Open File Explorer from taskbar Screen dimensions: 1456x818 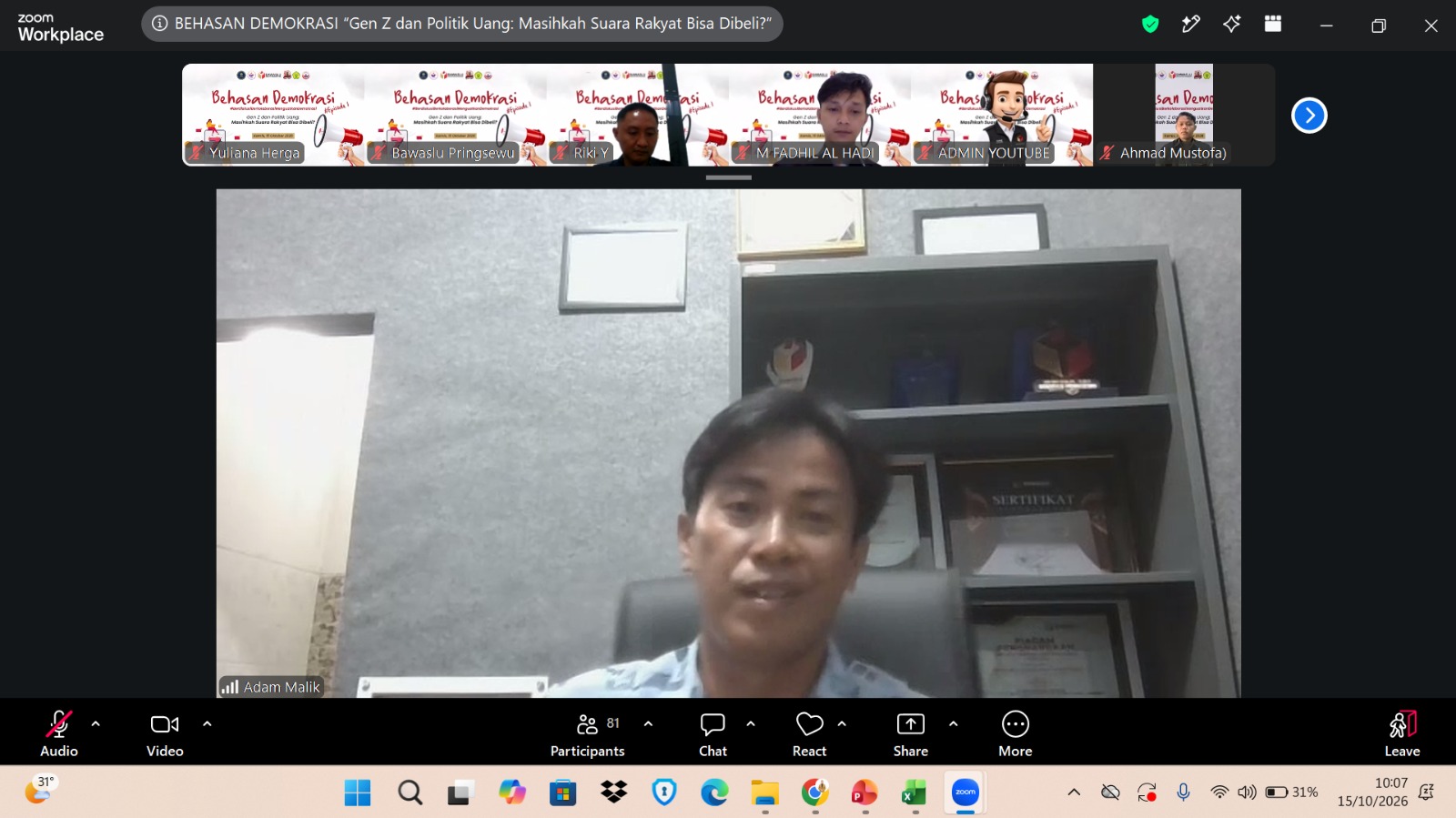764,793
